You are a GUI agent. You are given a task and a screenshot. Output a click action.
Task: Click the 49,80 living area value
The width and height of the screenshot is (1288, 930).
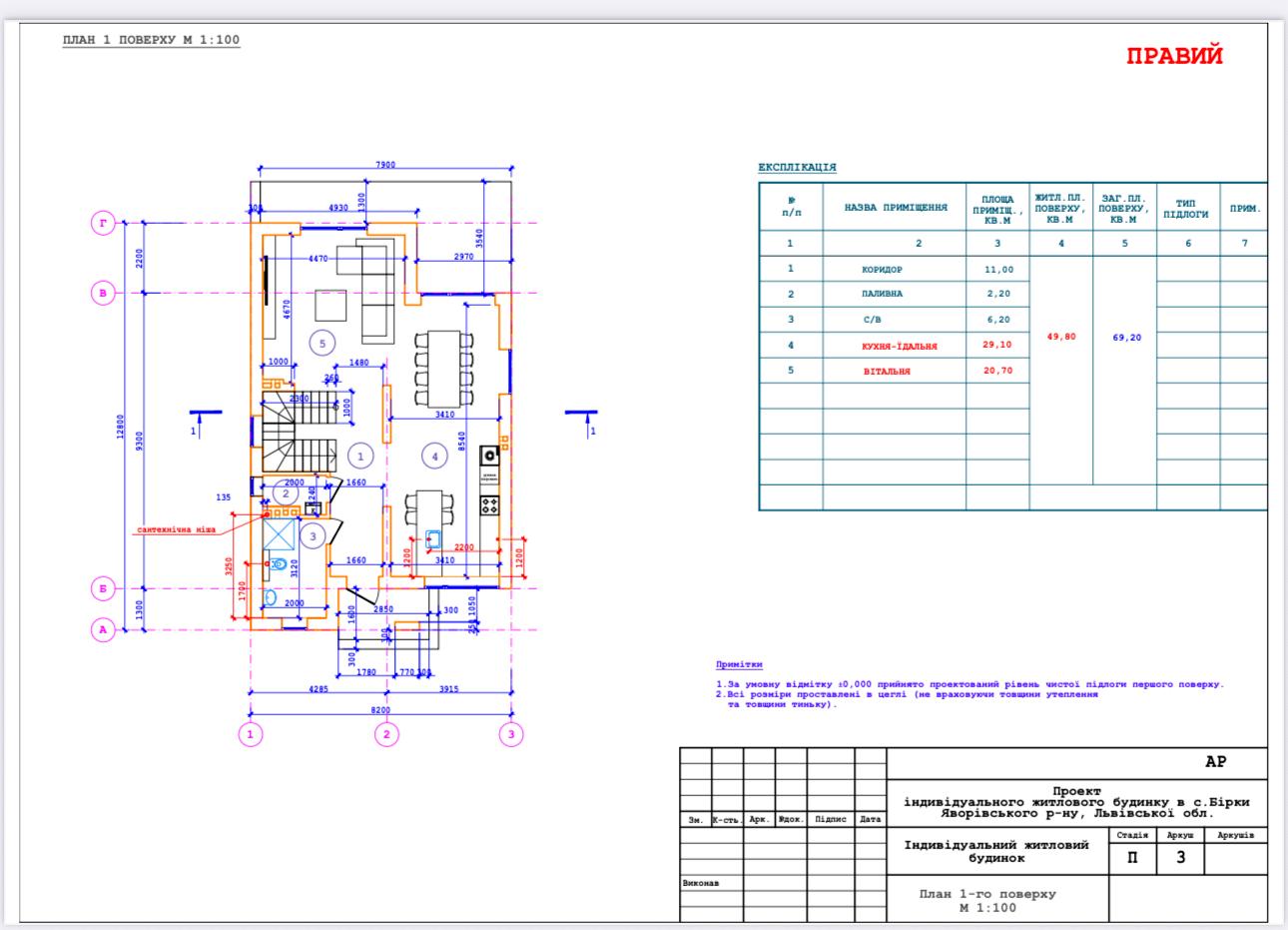coord(1060,338)
